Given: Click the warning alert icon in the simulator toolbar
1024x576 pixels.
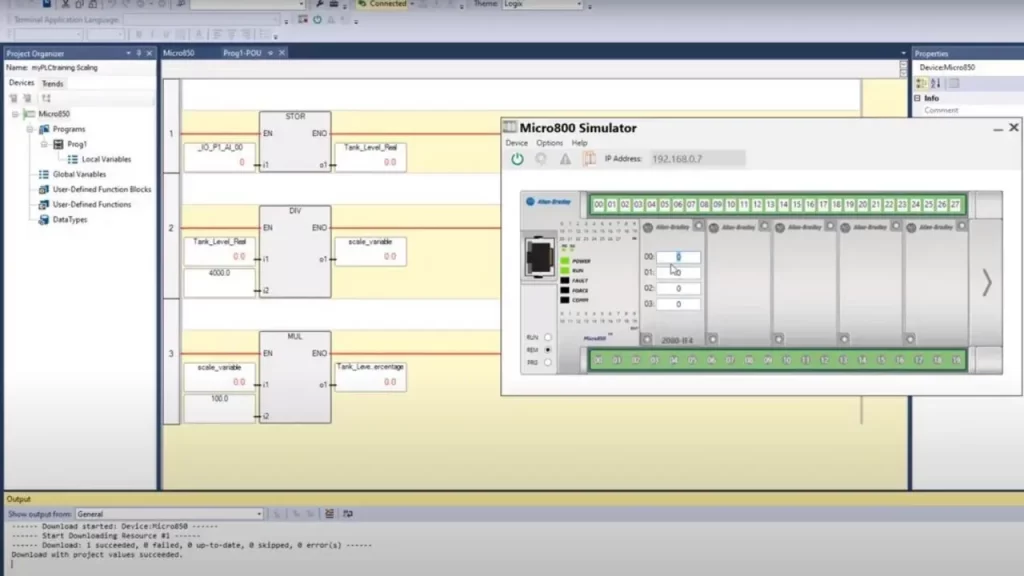Looking at the screenshot, I should click(x=564, y=158).
